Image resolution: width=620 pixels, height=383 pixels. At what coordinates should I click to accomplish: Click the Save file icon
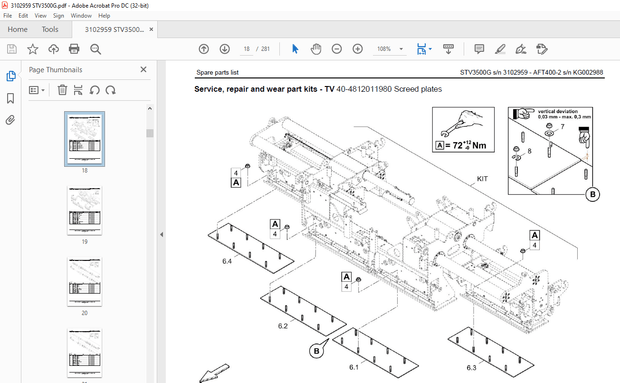click(12, 49)
